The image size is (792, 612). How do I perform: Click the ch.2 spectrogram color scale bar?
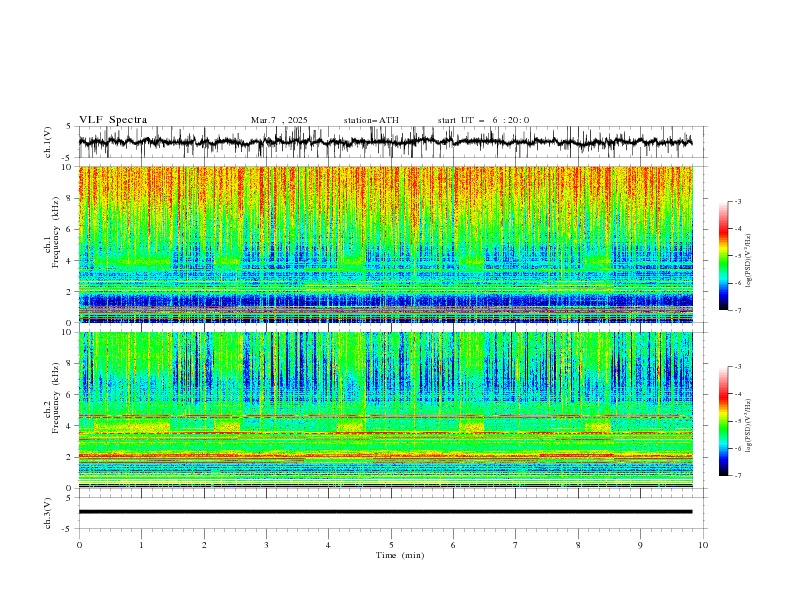723,421
